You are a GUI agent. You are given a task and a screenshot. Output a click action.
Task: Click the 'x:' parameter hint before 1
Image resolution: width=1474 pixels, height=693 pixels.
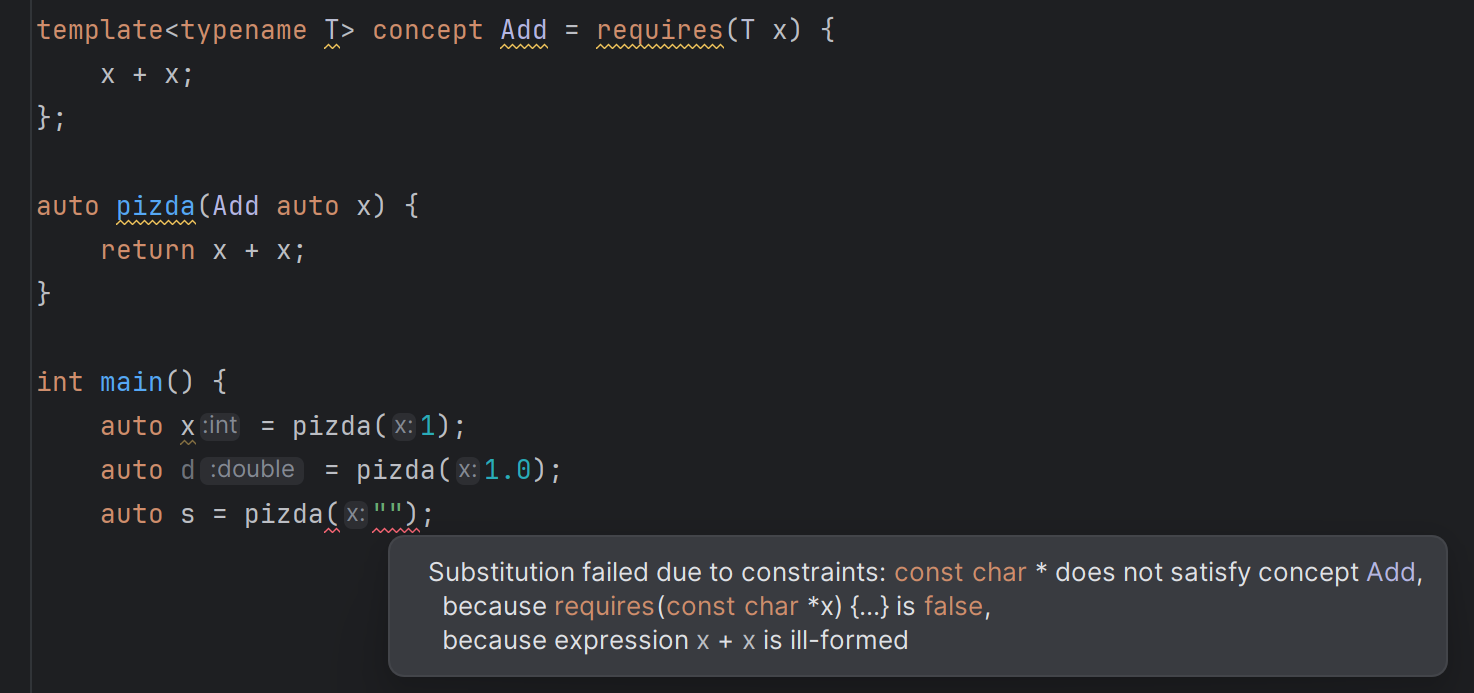point(404,427)
